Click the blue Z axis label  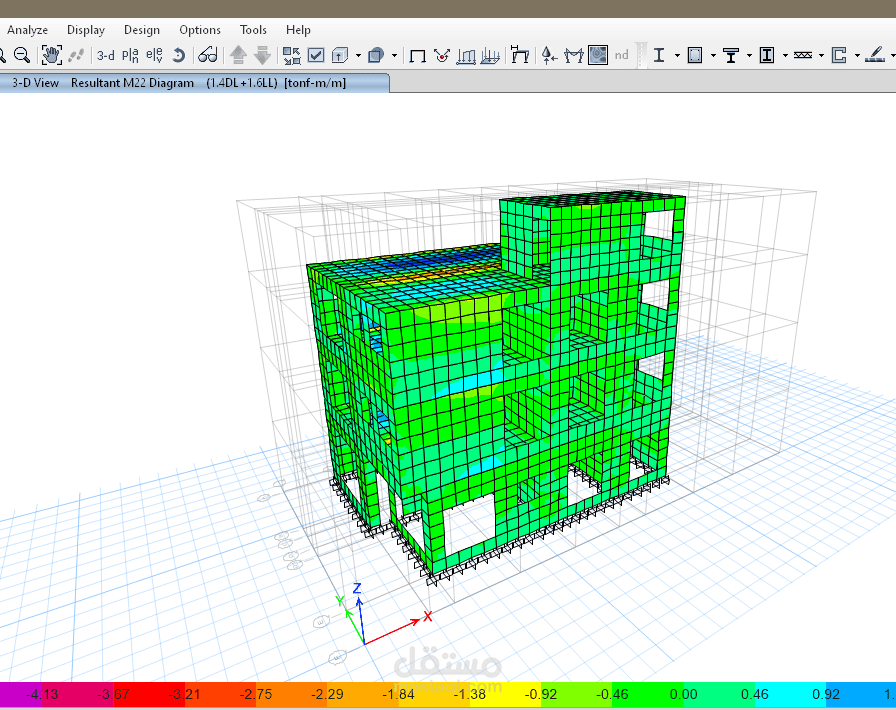357,588
